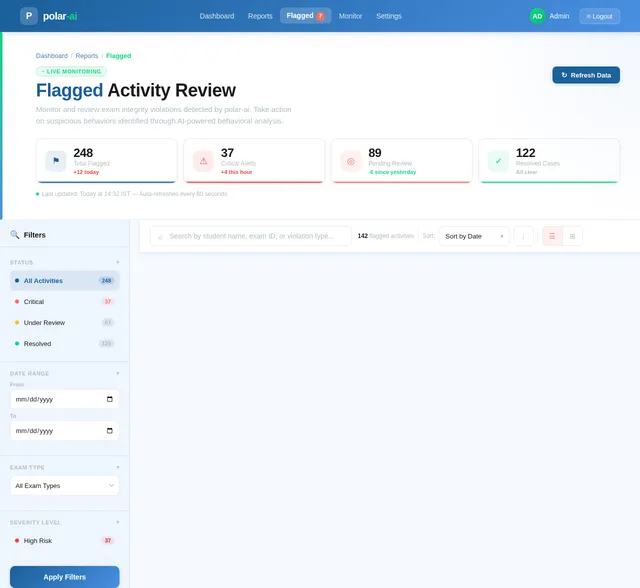Open the Settings nav tab

pos(389,16)
